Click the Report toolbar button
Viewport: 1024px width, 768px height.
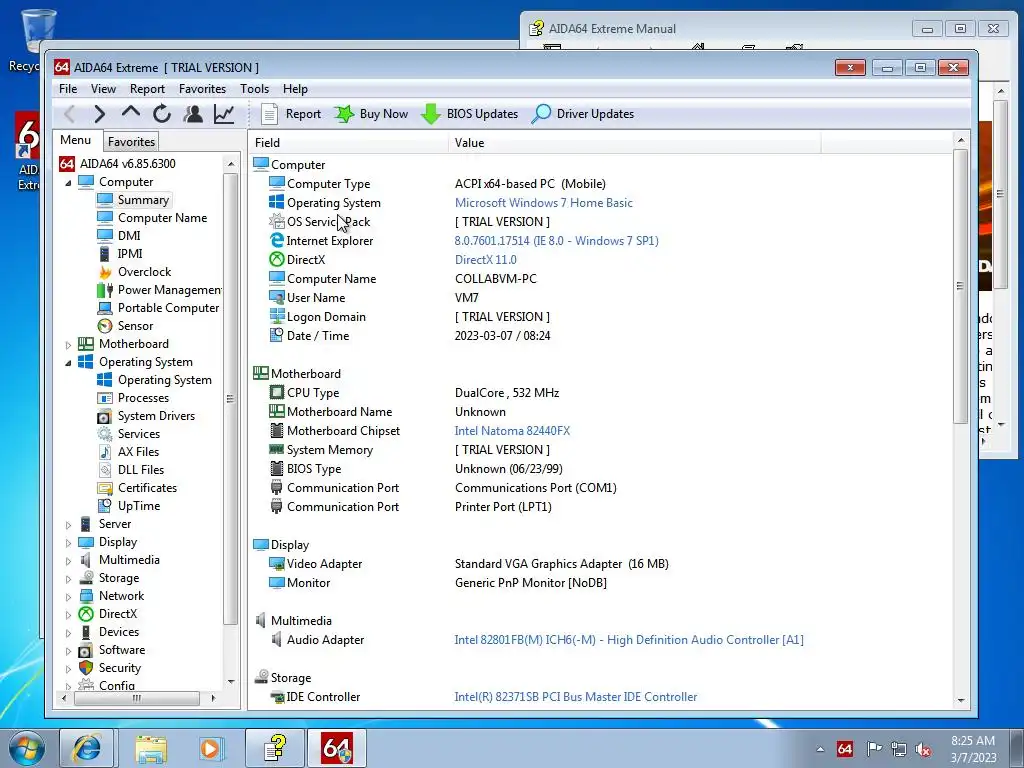tap(291, 114)
